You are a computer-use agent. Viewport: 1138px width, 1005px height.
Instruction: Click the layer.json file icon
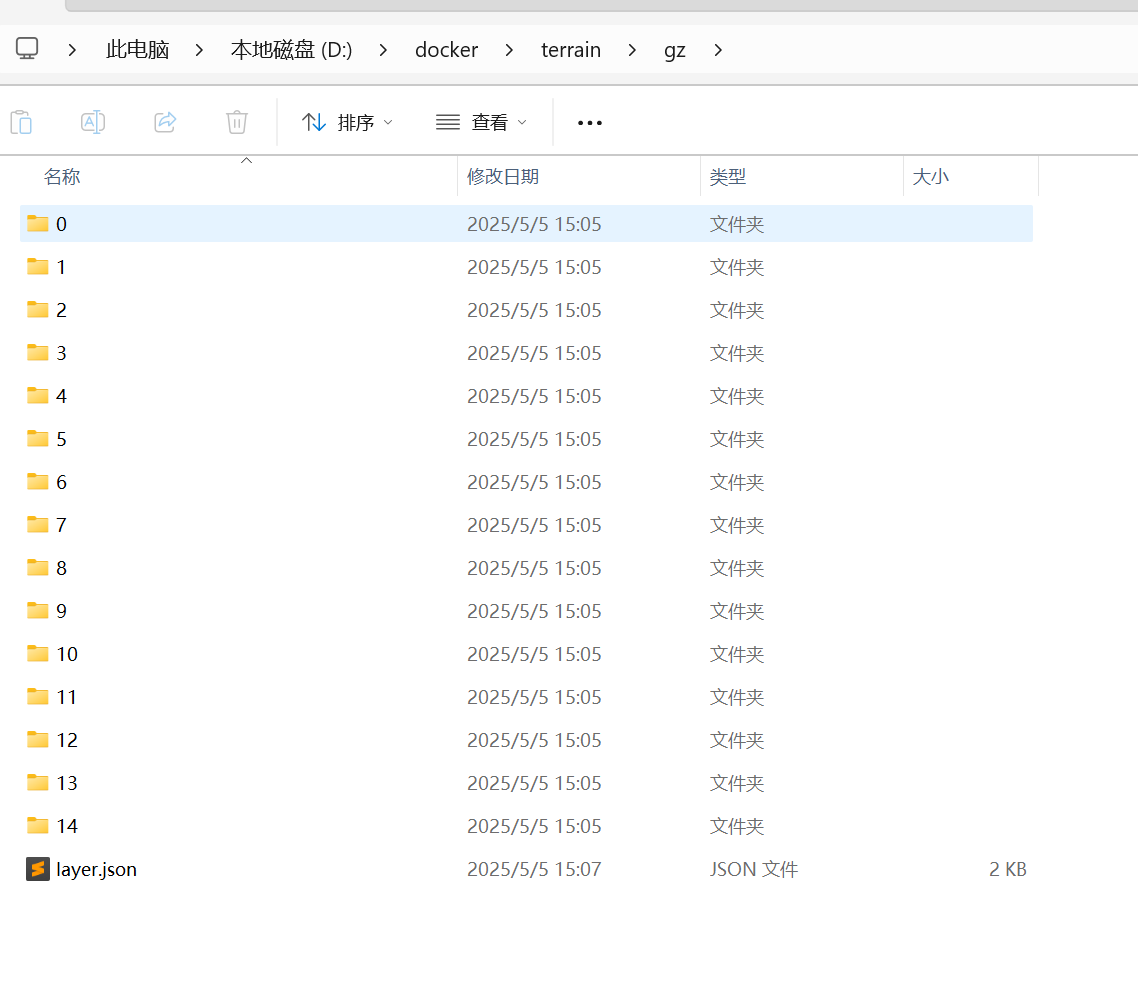pos(38,869)
